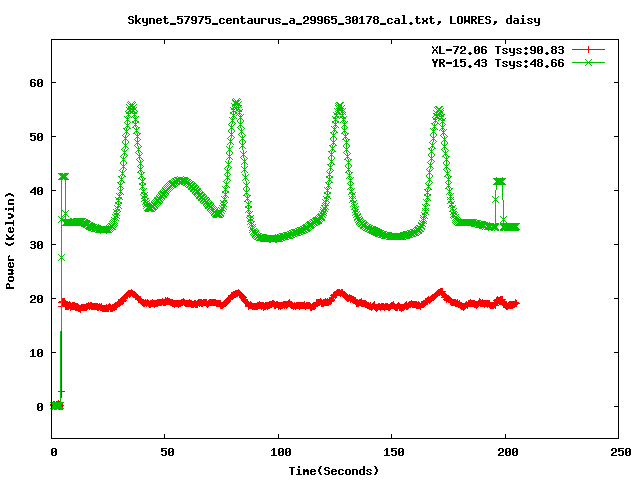Screen dimensions: 640x480
Task: Click the plot title Skynet_57975_centaurus_a text
Action: tap(333, 20)
